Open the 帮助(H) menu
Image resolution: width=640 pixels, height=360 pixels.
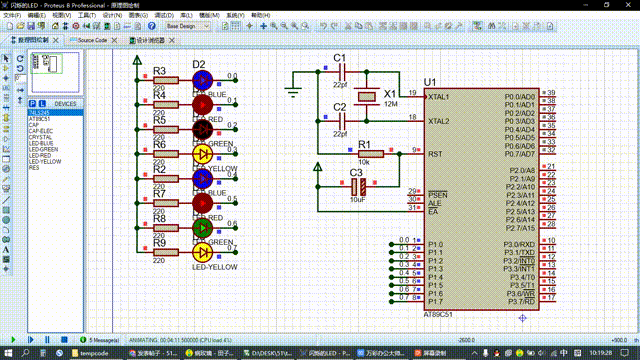pyautogui.click(x=260, y=15)
